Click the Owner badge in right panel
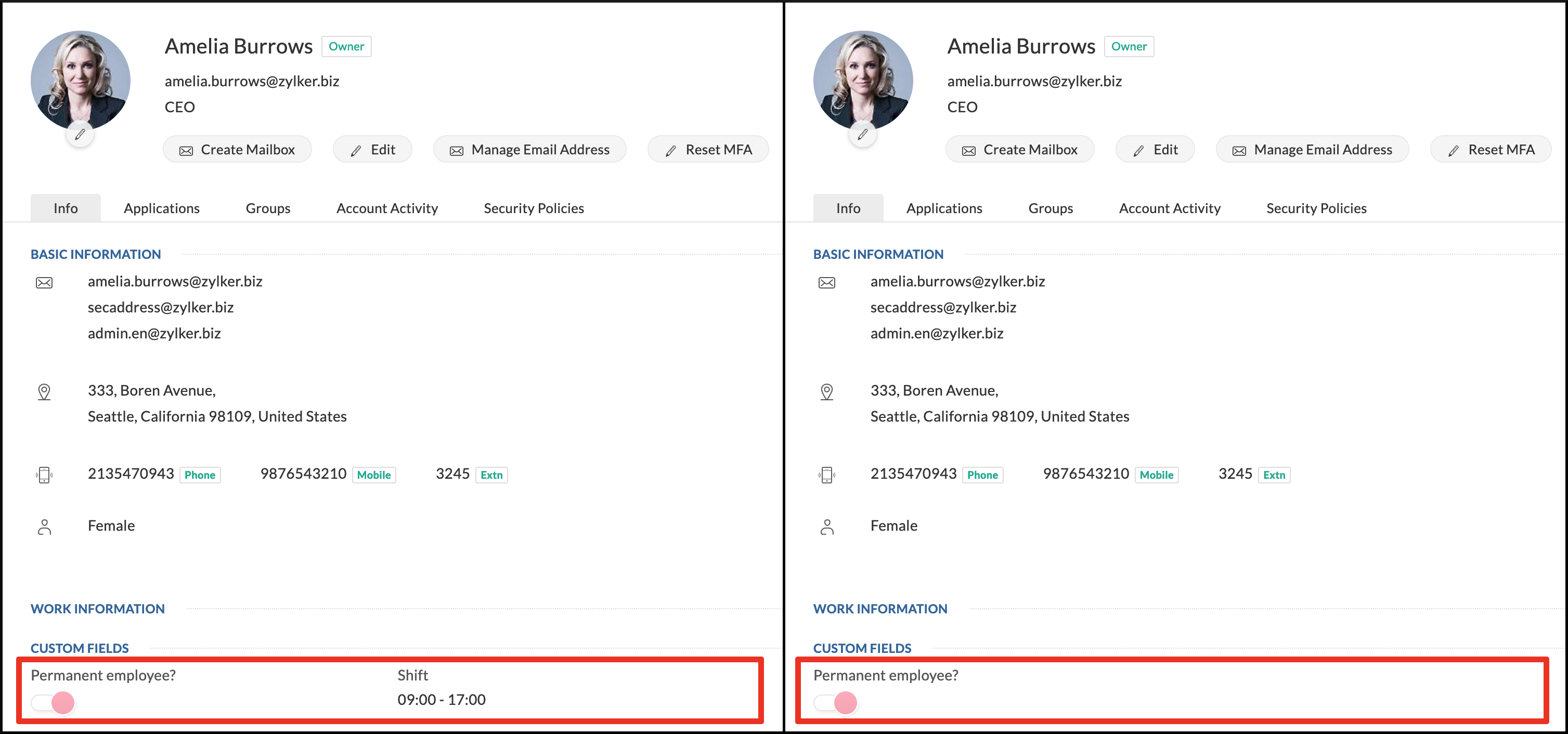The width and height of the screenshot is (1568, 734). click(1129, 46)
